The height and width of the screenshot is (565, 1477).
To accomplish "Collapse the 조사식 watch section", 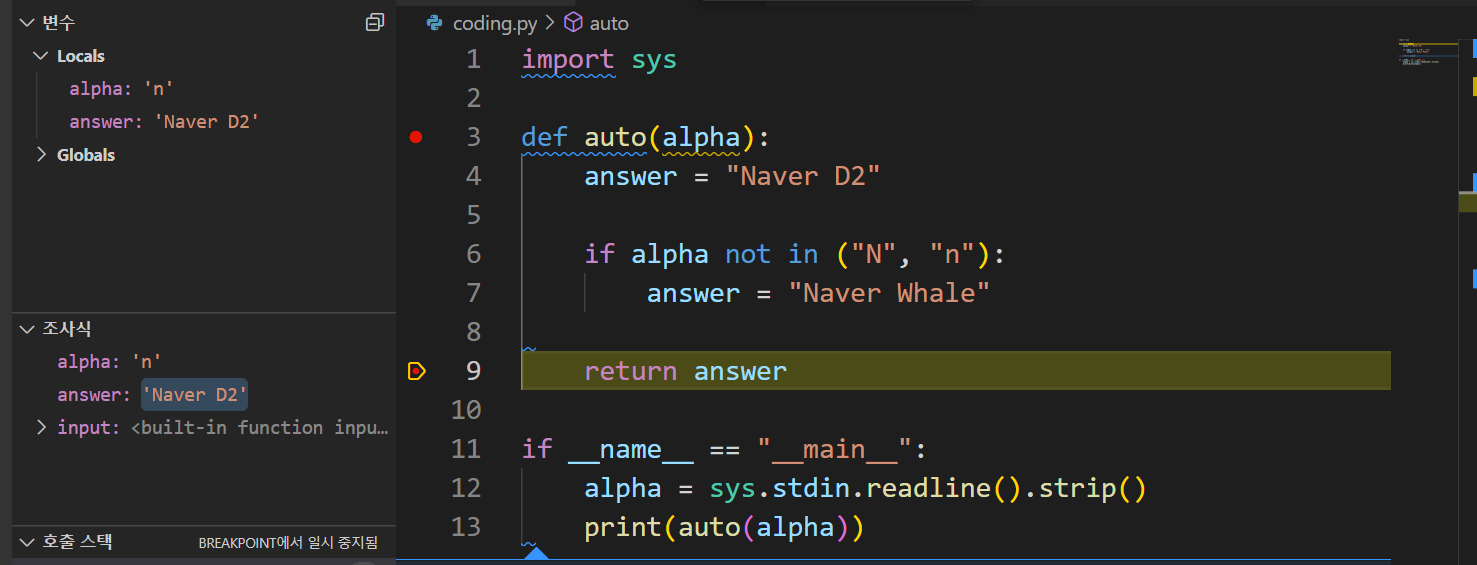I will tap(26, 329).
